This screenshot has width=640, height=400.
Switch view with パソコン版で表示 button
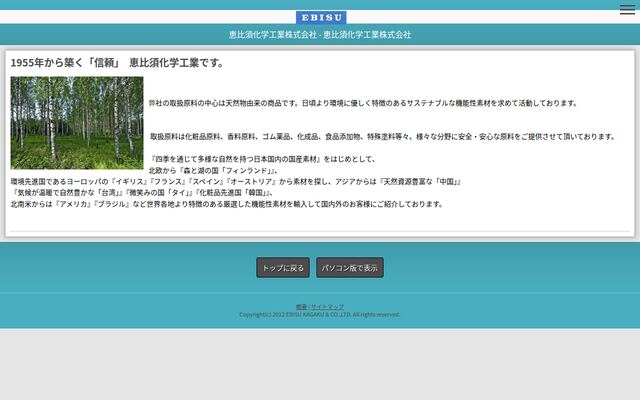pos(350,268)
